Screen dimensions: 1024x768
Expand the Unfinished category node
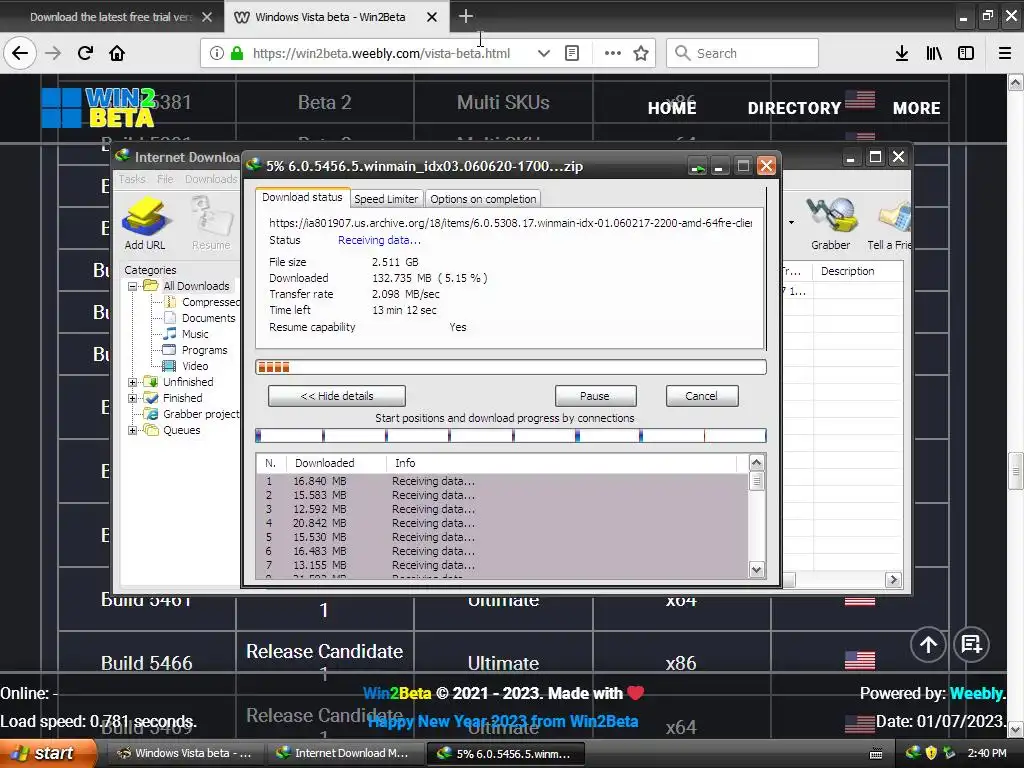133,382
